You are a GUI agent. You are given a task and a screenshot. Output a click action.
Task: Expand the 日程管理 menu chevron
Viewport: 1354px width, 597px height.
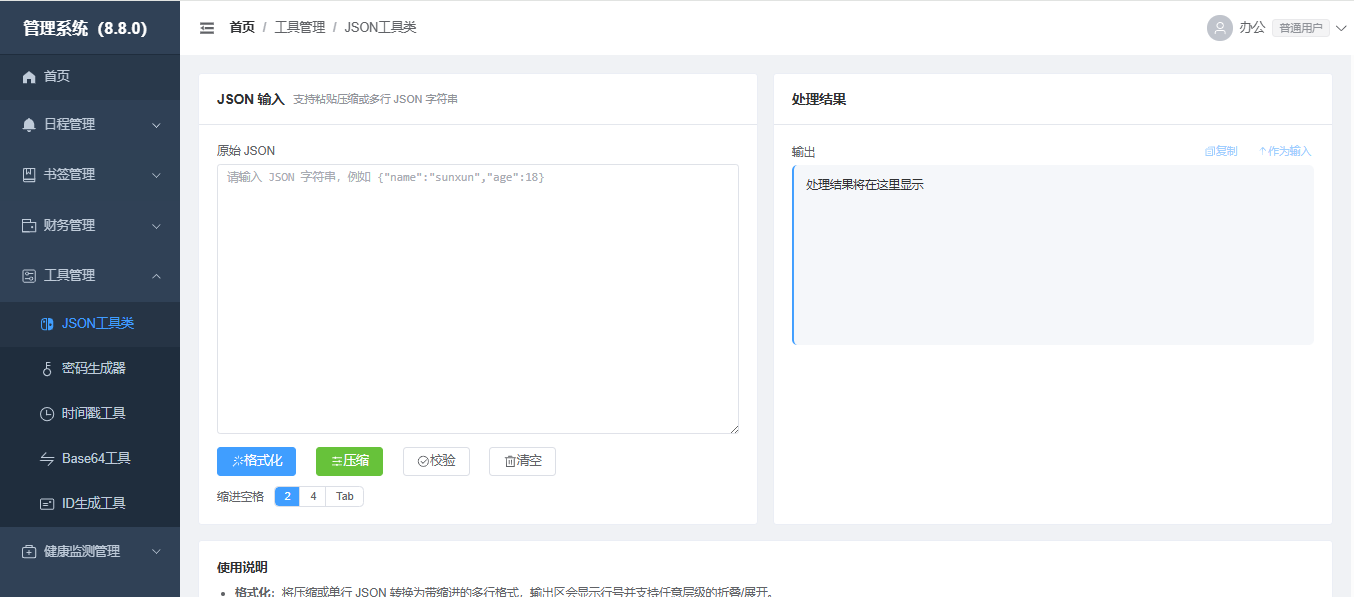click(156, 125)
